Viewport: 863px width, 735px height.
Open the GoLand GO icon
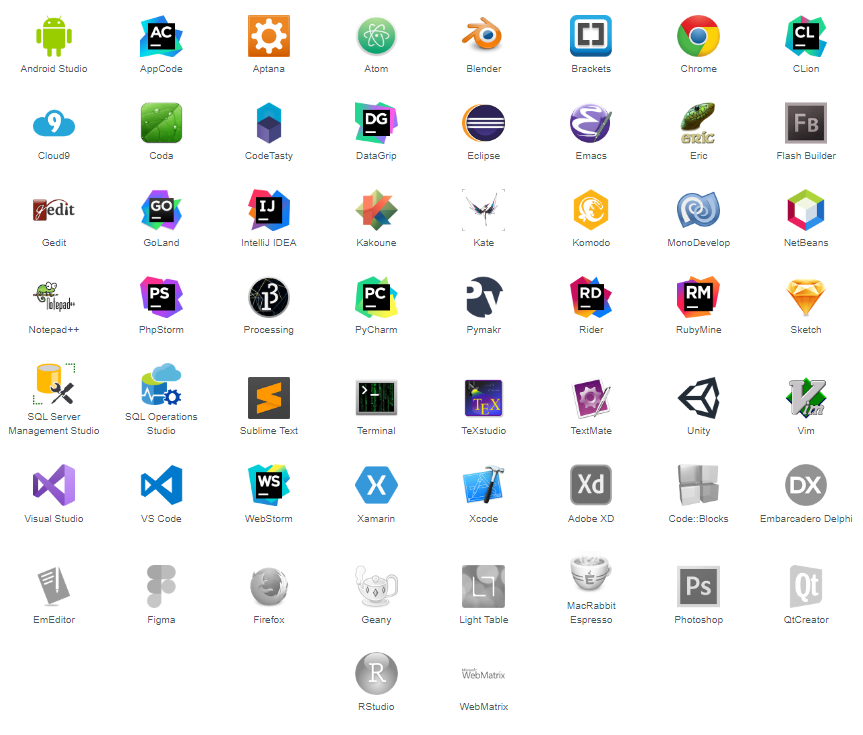pos(161,210)
